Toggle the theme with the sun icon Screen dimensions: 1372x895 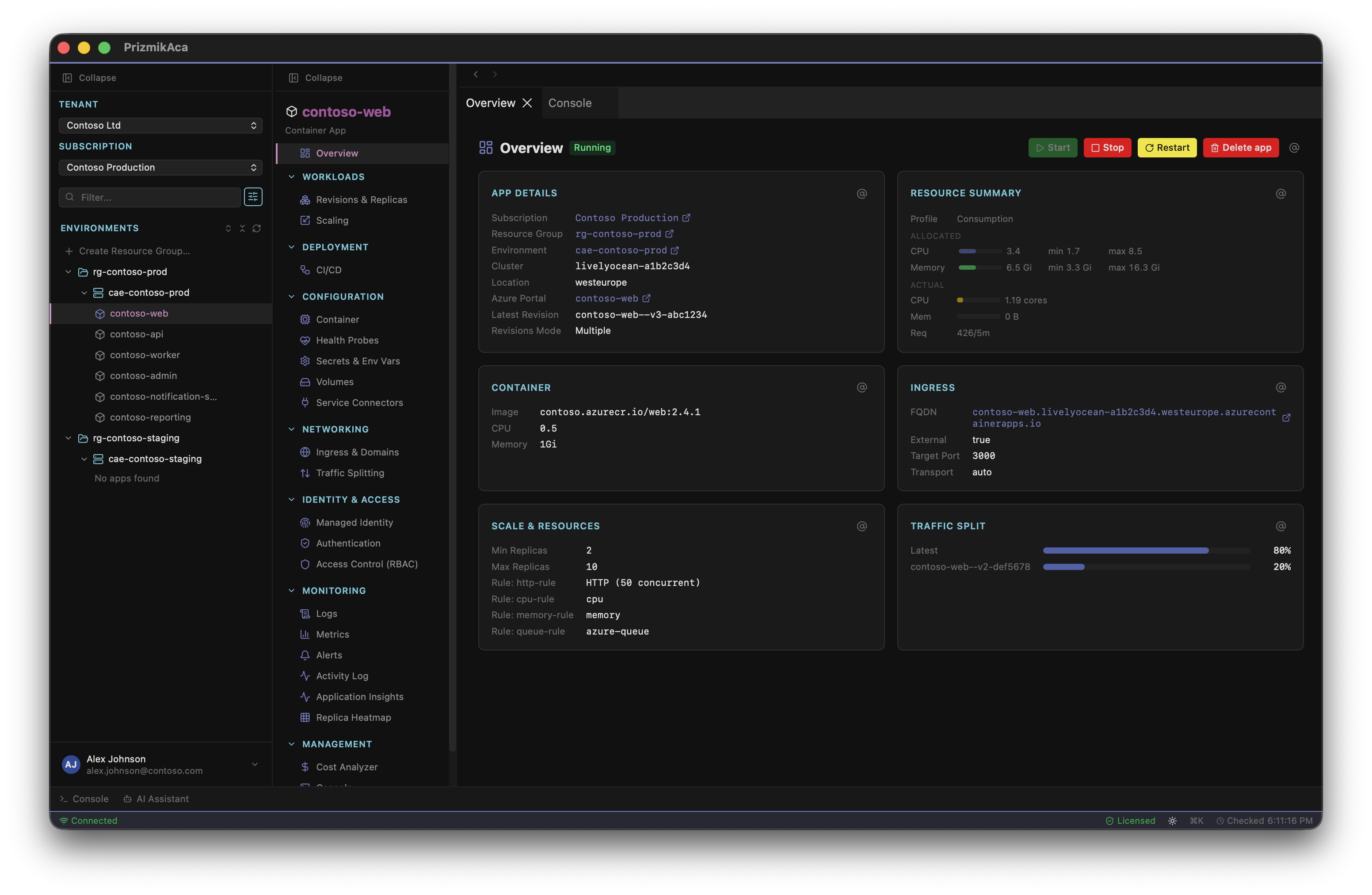(1172, 820)
